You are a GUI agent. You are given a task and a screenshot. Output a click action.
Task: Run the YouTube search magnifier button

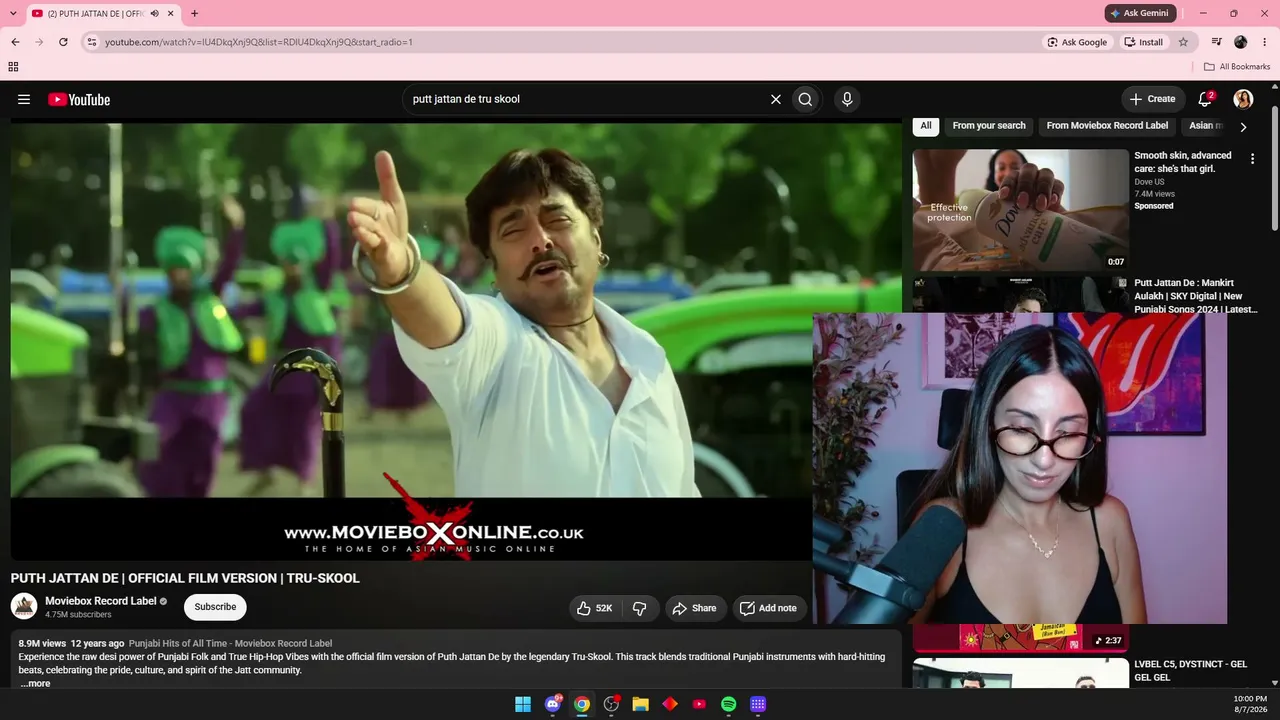pyautogui.click(x=805, y=99)
